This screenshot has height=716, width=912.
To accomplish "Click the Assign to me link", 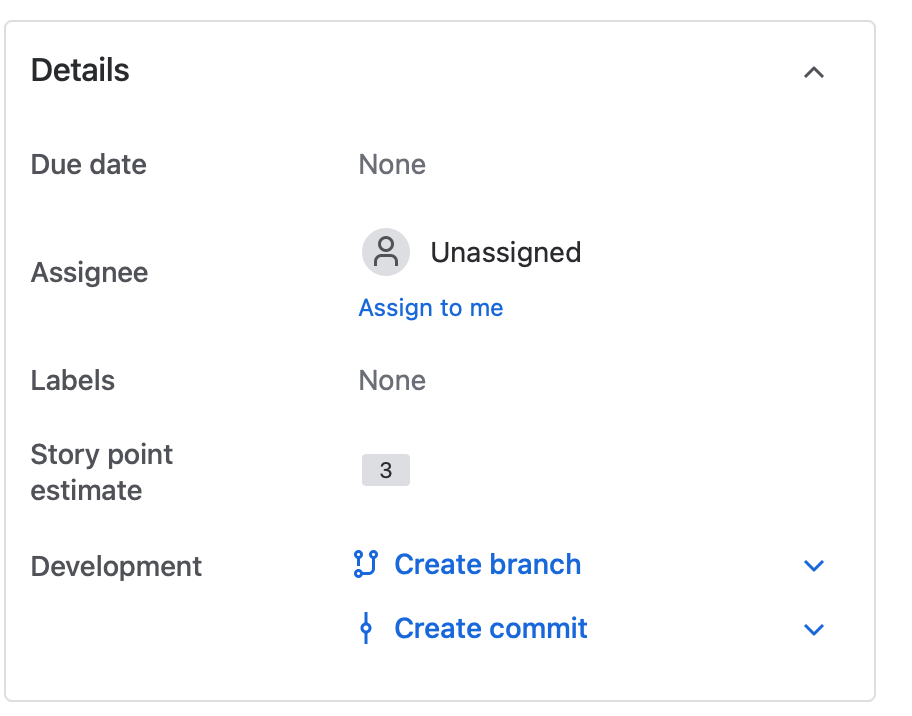I will pos(431,308).
